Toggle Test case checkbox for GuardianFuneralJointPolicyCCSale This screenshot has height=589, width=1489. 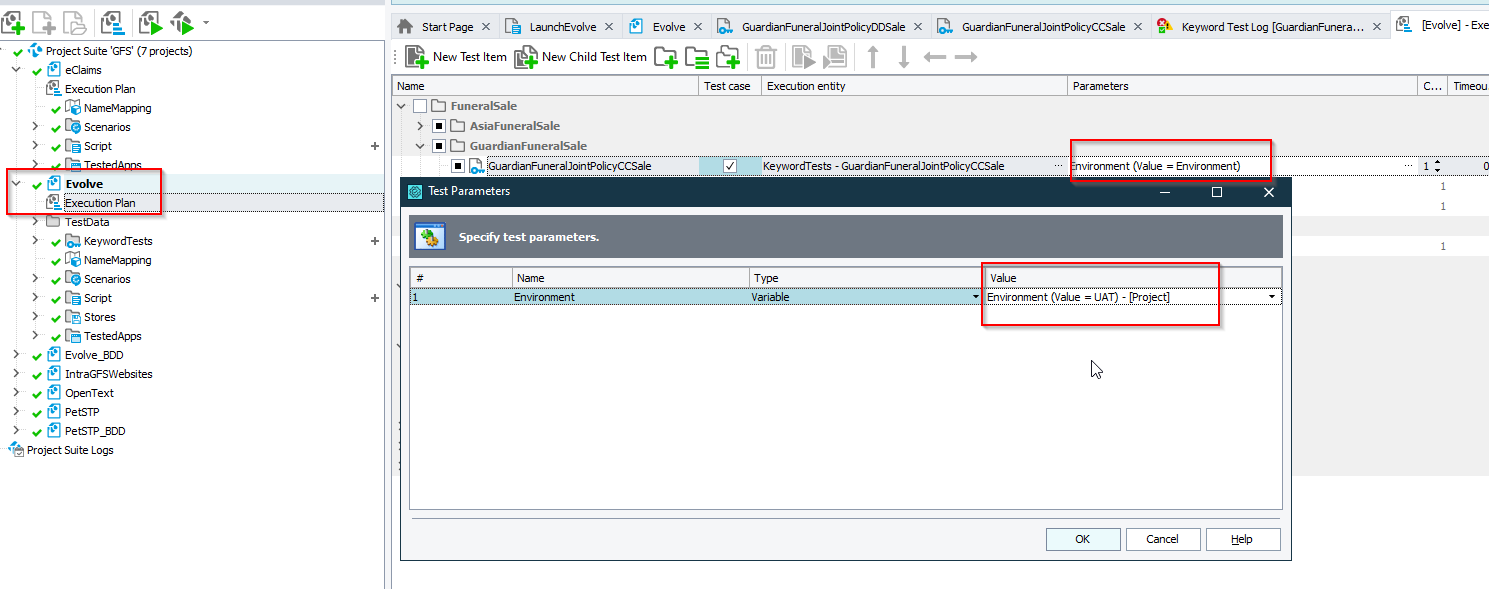[x=730, y=166]
